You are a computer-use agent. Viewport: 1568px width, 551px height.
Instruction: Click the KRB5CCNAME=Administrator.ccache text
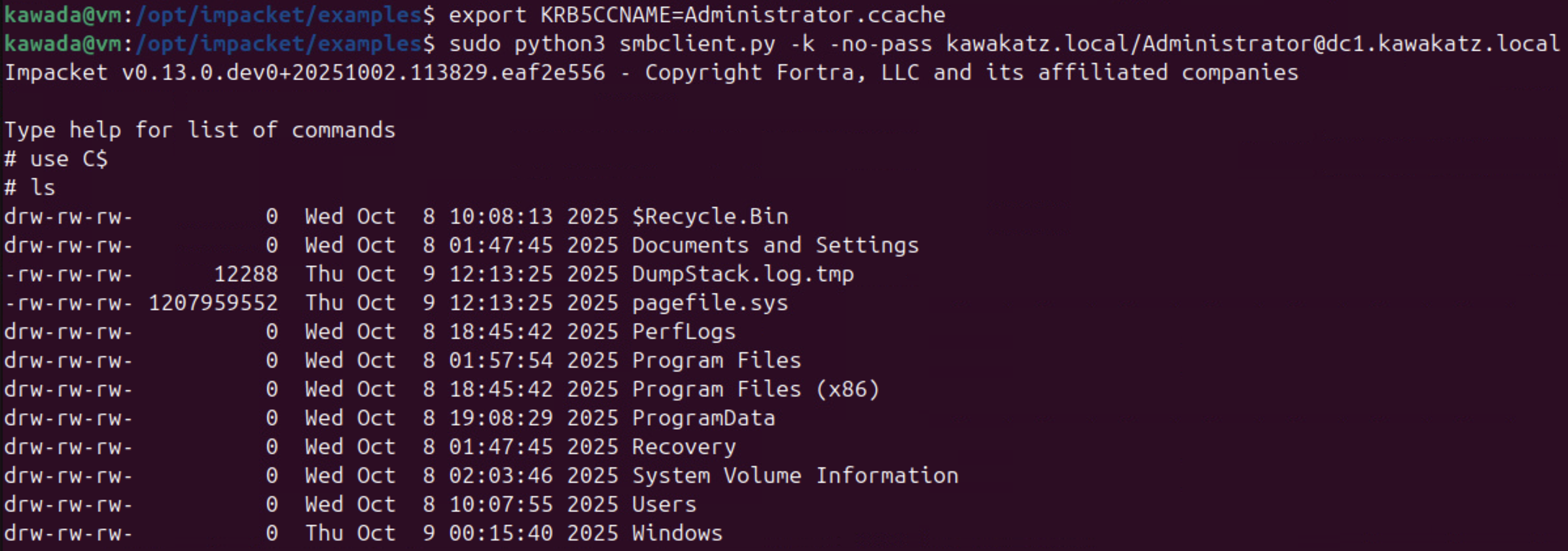point(742,15)
